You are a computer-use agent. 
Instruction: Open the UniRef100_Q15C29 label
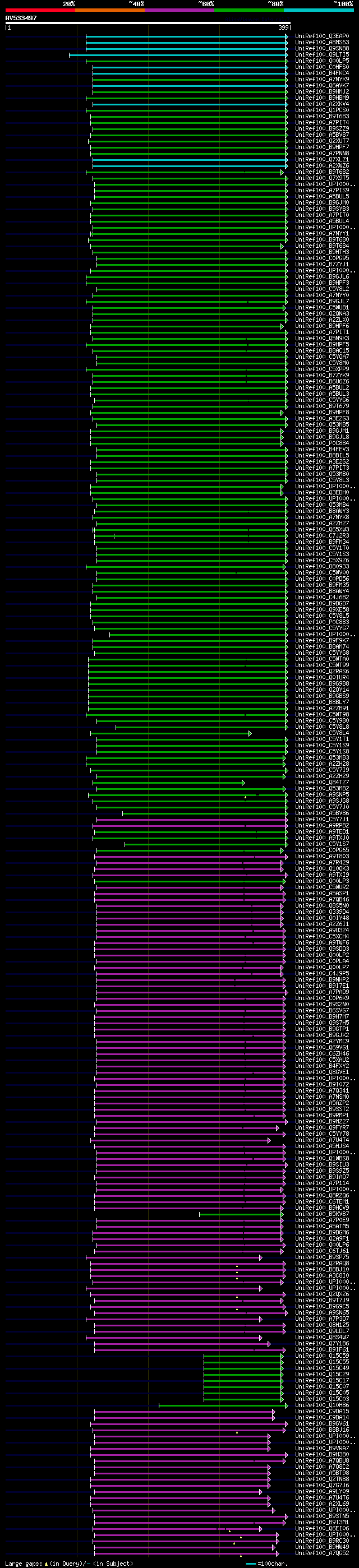tap(323, 1375)
